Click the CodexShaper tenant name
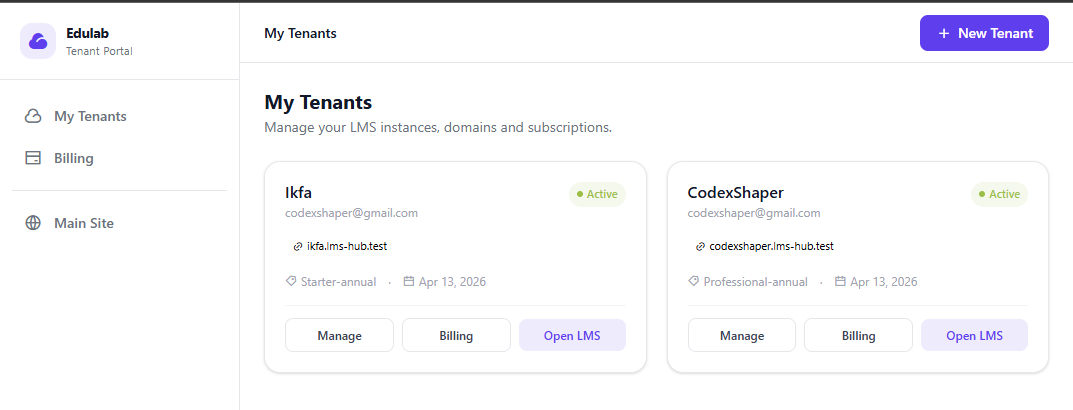This screenshot has height=410, width=1073. click(736, 192)
